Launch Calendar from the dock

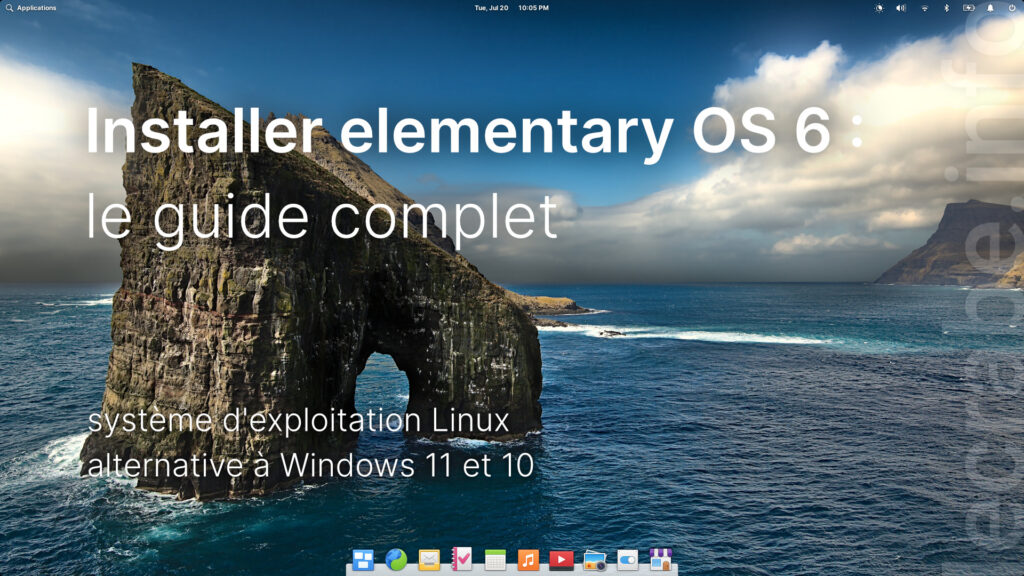click(495, 560)
